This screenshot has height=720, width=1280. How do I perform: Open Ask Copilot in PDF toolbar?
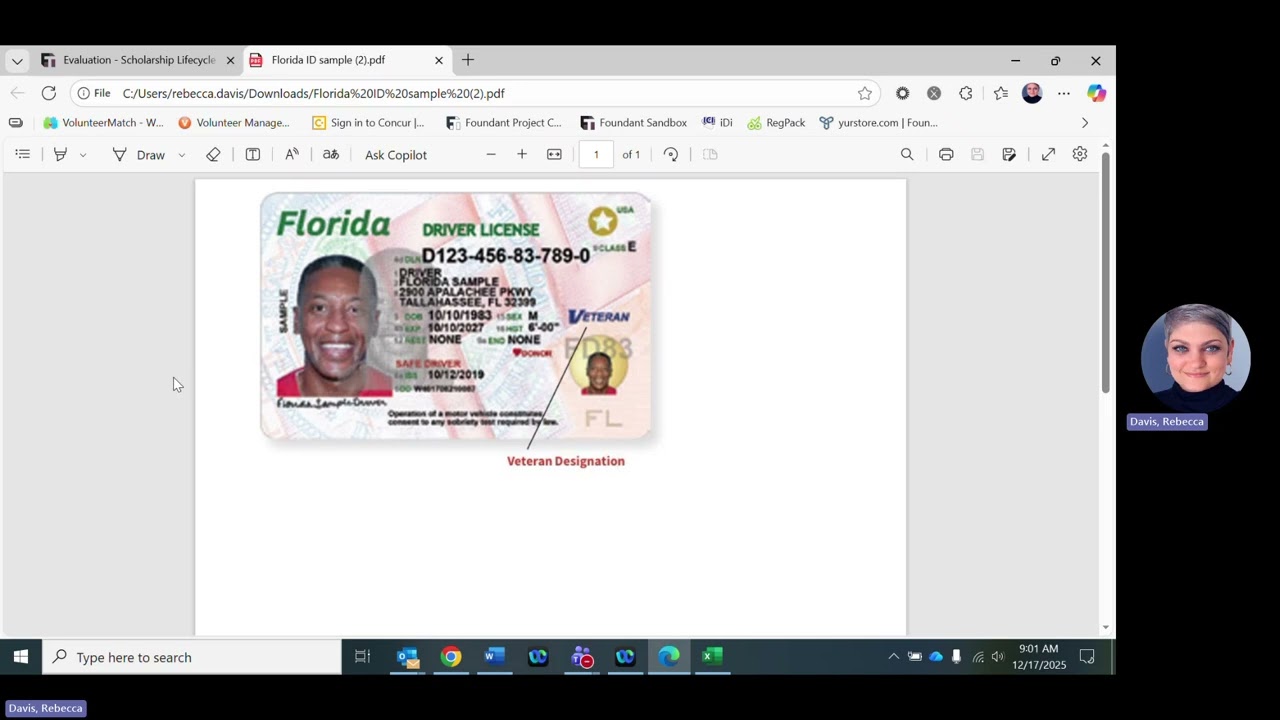tap(396, 155)
